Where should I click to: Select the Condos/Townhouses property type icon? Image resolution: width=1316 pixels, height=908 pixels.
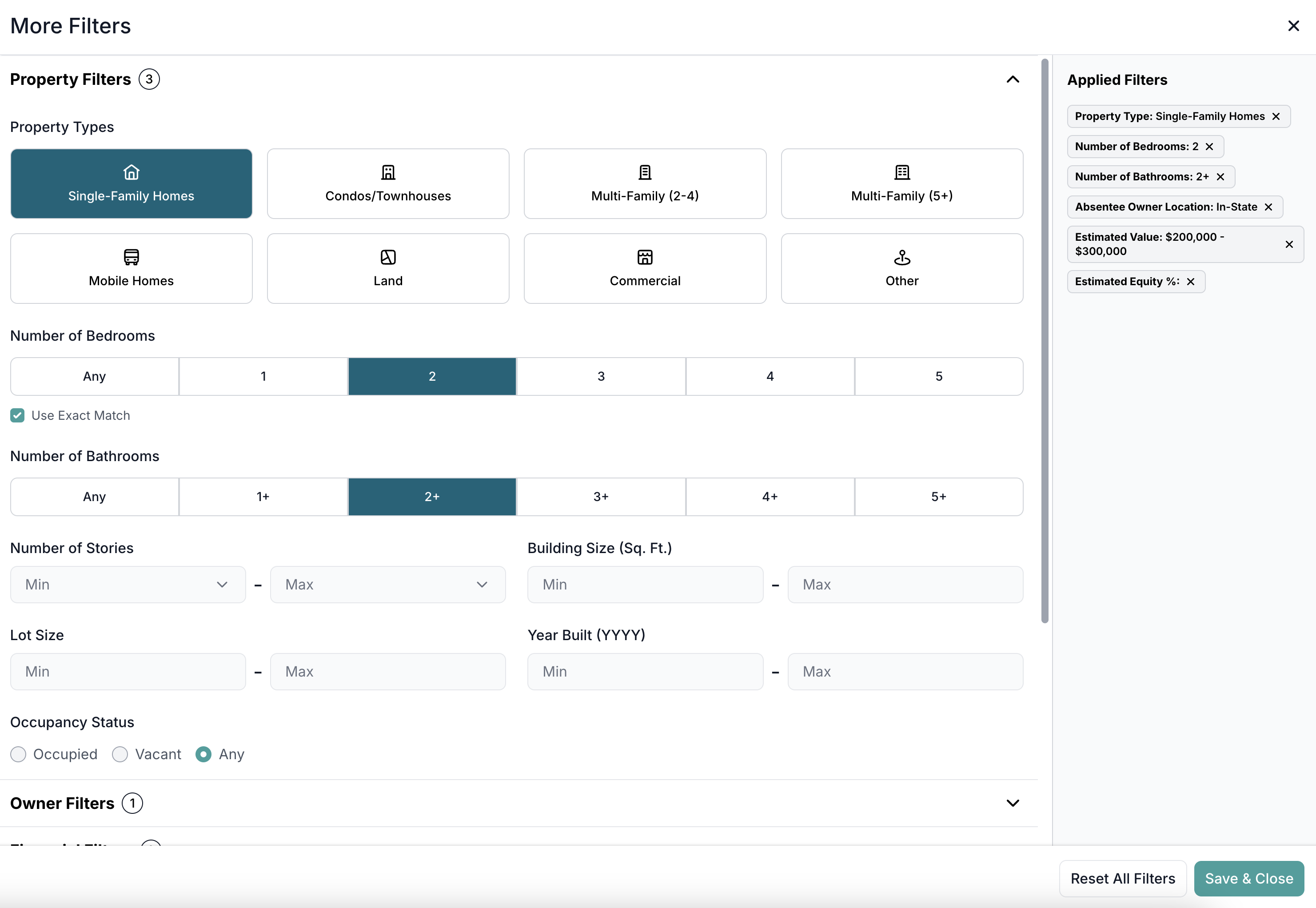[388, 172]
